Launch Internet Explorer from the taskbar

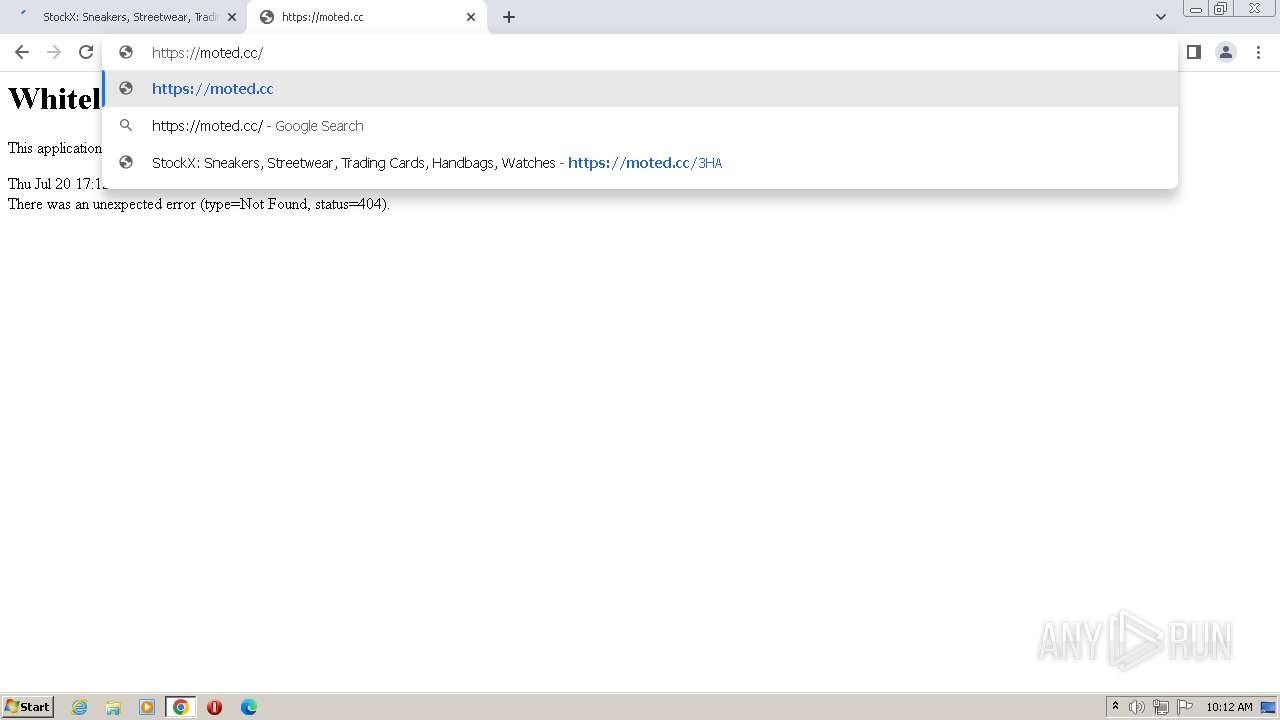click(79, 707)
